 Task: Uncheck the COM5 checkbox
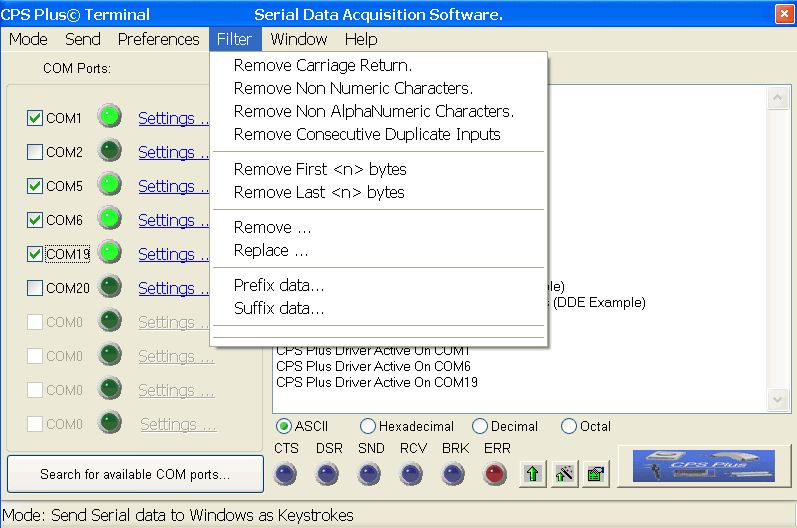tap(35, 186)
